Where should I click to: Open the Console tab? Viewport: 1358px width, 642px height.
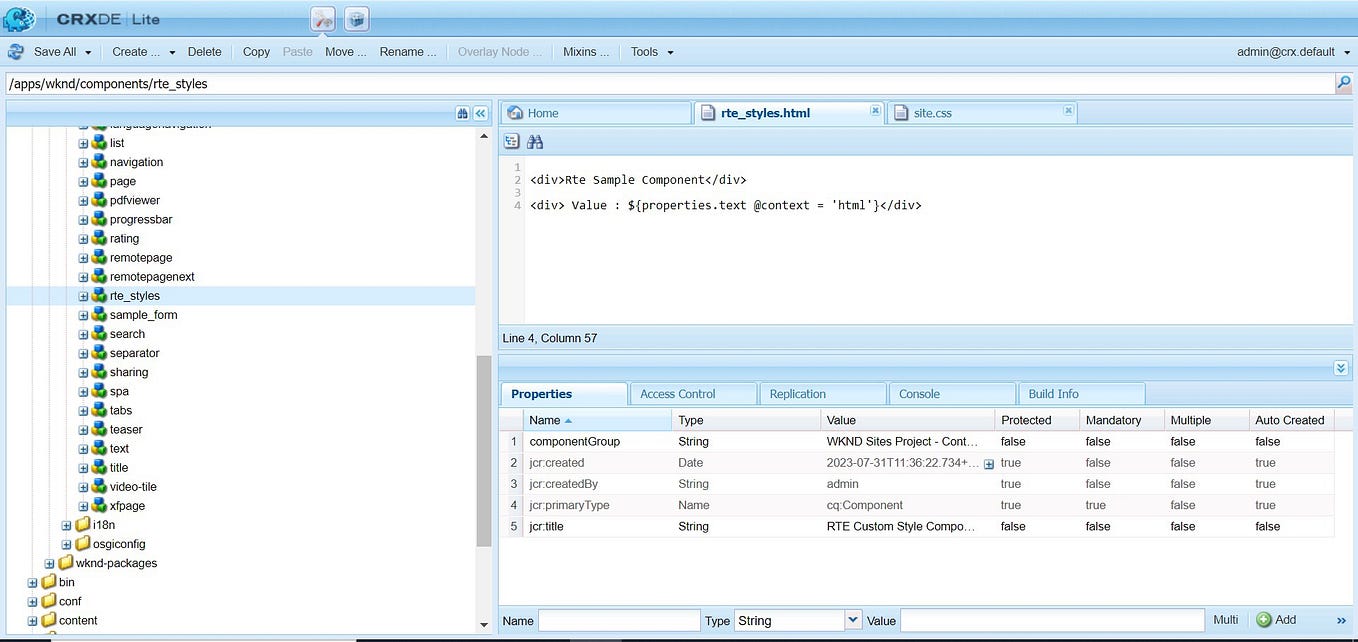point(952,394)
